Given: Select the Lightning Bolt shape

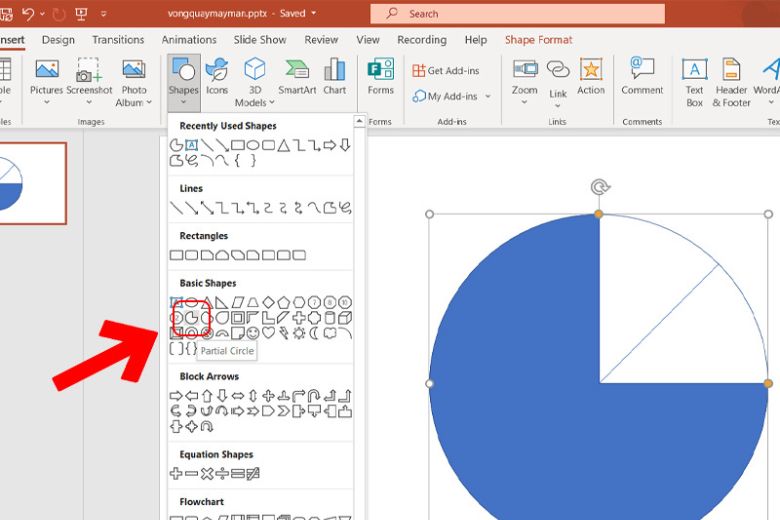Looking at the screenshot, I should pos(284,333).
